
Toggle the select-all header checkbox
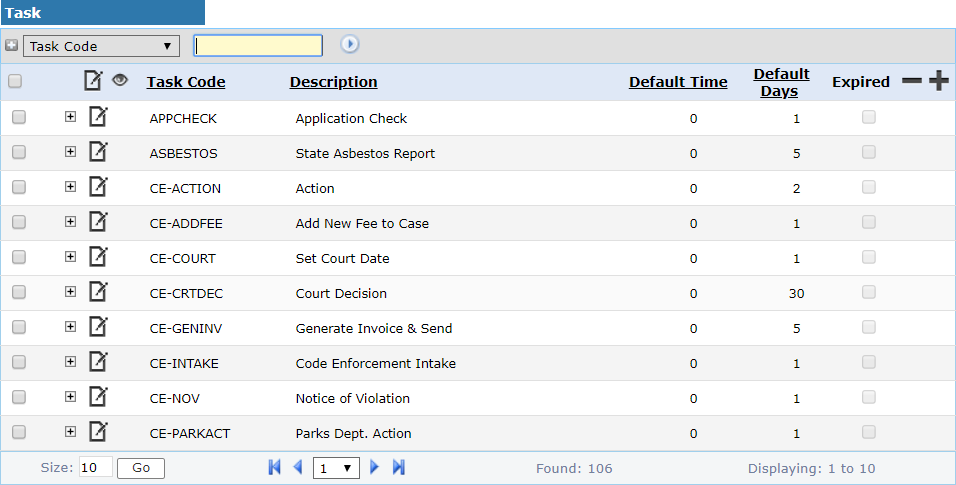click(x=15, y=81)
